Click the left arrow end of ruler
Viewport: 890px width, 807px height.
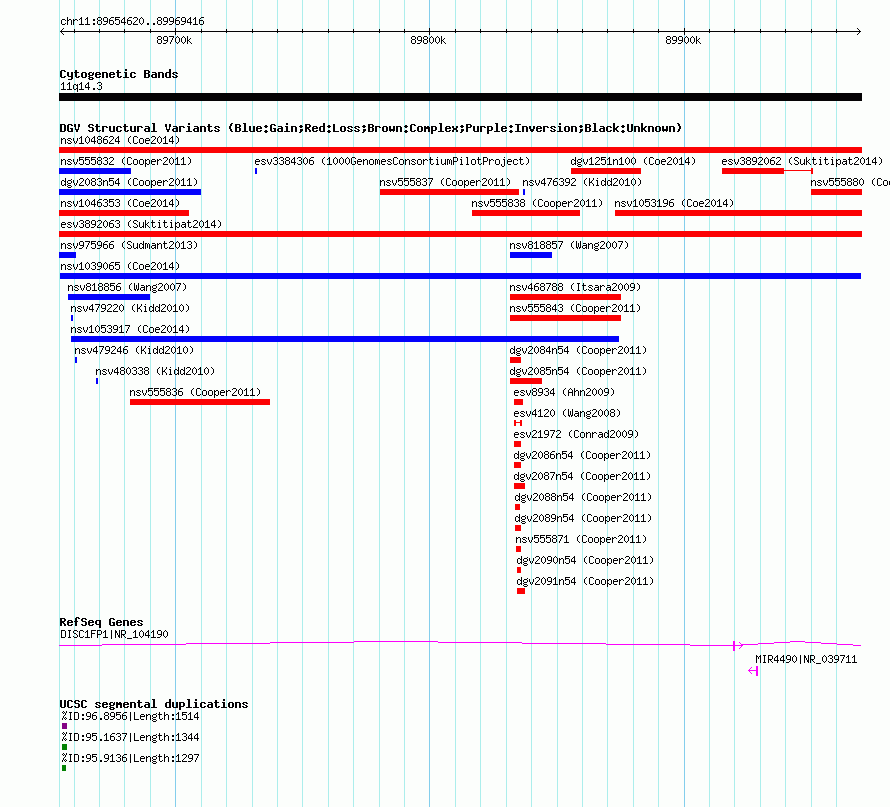pos(62,32)
